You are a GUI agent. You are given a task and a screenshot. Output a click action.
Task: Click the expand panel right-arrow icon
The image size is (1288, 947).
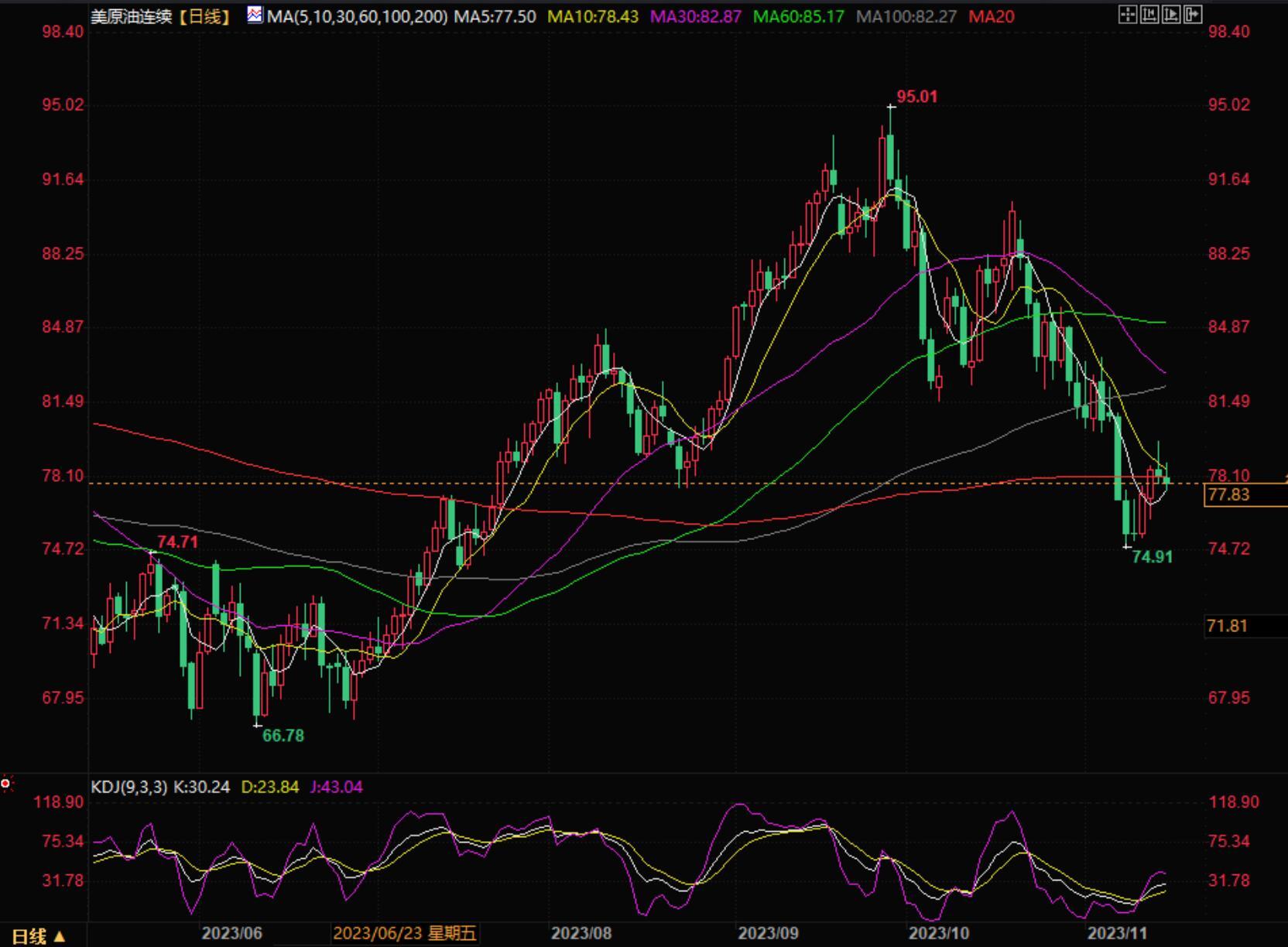pyautogui.click(x=1193, y=14)
